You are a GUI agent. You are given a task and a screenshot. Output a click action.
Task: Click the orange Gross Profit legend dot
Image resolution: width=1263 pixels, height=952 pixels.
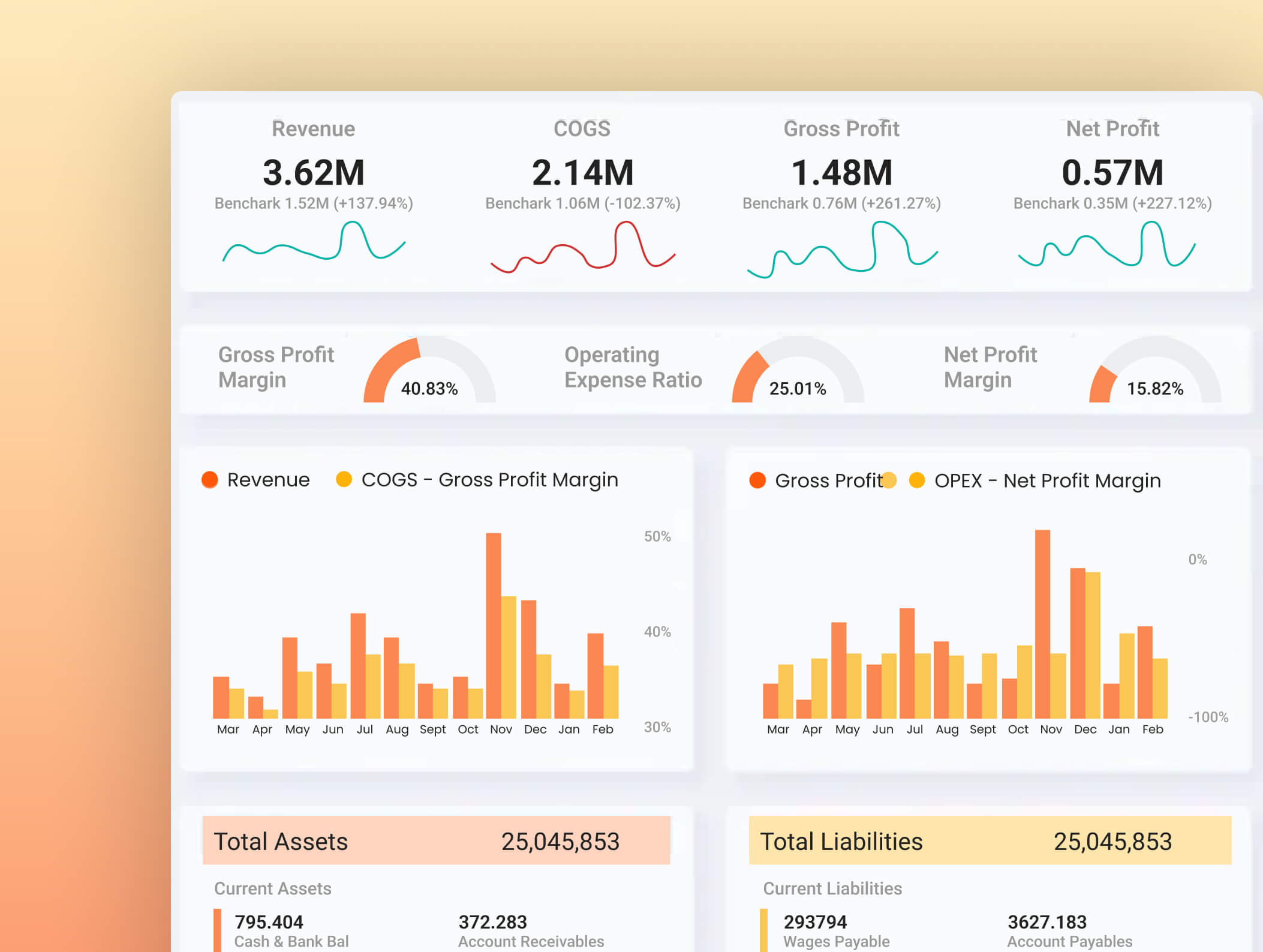point(757,480)
